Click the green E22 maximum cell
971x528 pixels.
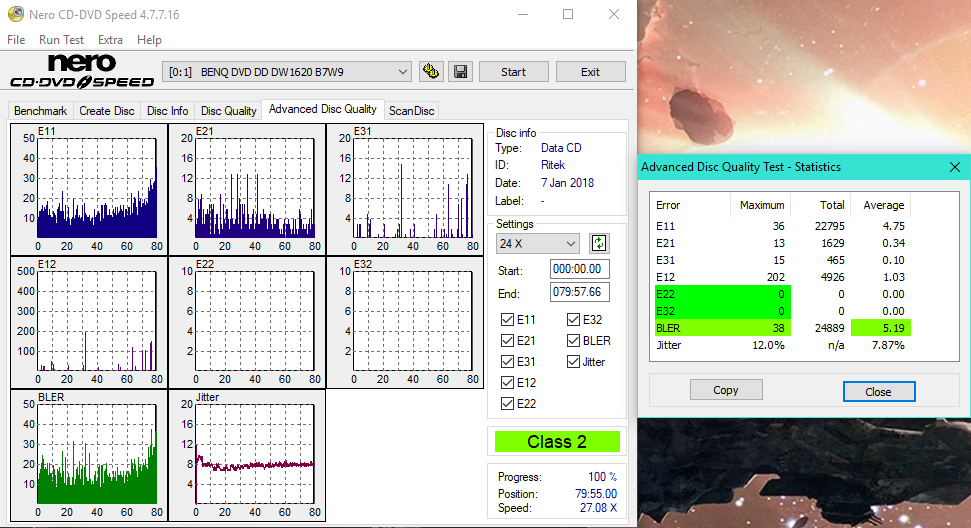760,294
